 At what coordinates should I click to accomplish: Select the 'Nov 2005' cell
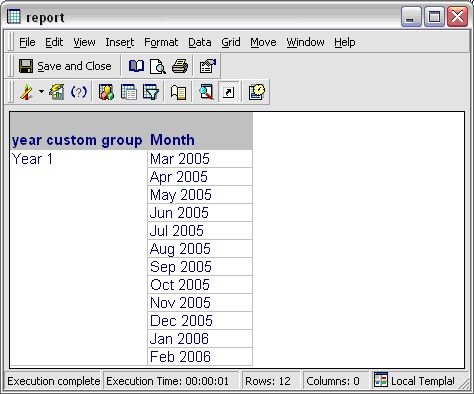click(x=200, y=303)
